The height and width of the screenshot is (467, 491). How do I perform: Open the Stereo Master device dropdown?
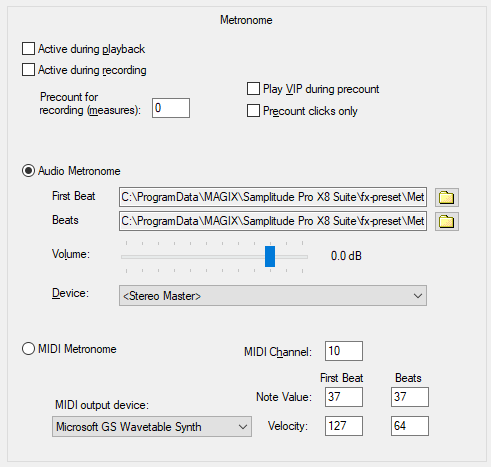click(273, 295)
